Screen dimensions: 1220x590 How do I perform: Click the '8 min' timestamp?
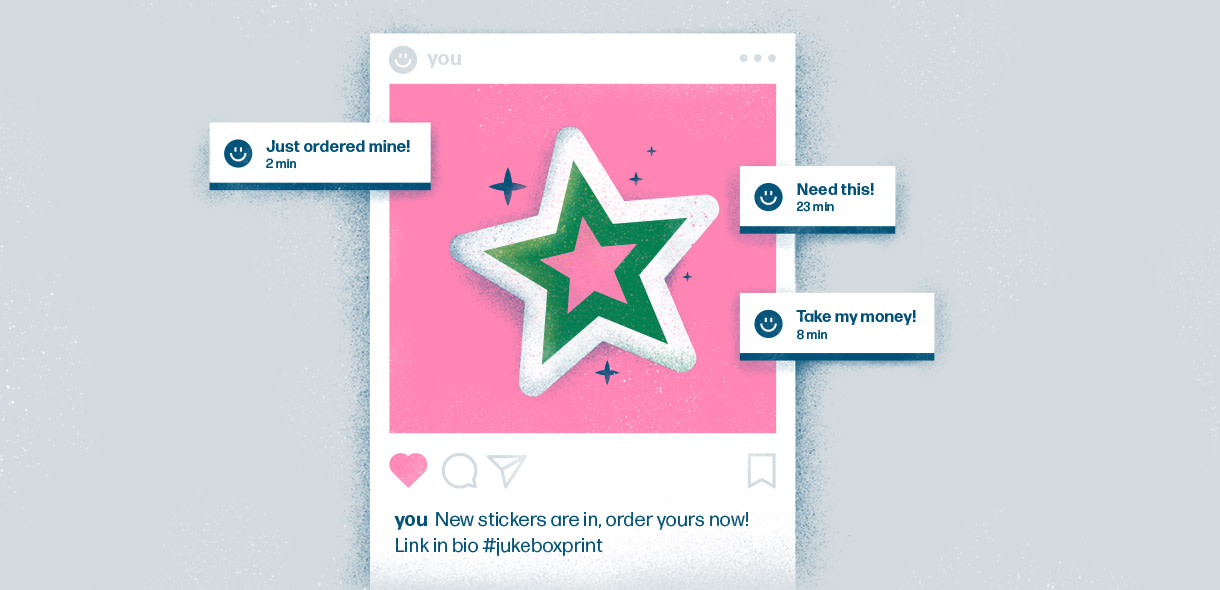pos(812,335)
